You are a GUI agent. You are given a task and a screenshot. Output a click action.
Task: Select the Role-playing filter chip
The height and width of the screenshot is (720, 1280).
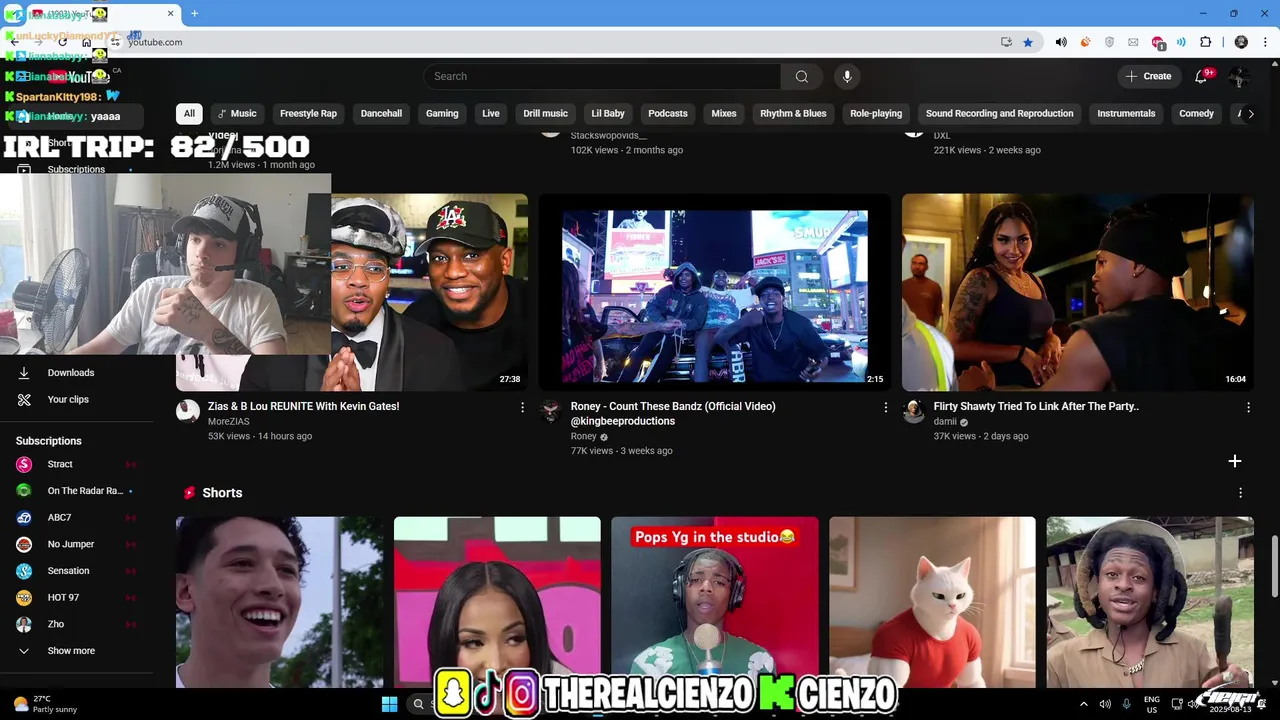point(876,114)
